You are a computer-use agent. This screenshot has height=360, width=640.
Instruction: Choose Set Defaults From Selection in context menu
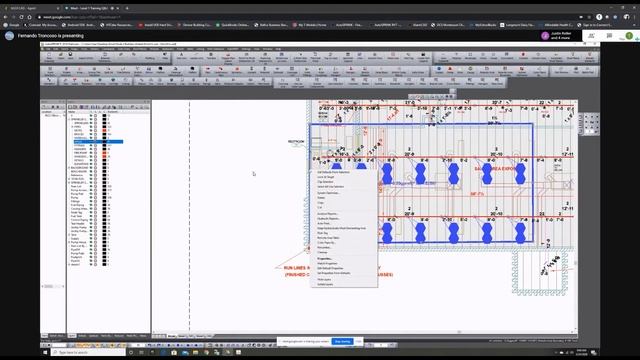tap(333, 172)
